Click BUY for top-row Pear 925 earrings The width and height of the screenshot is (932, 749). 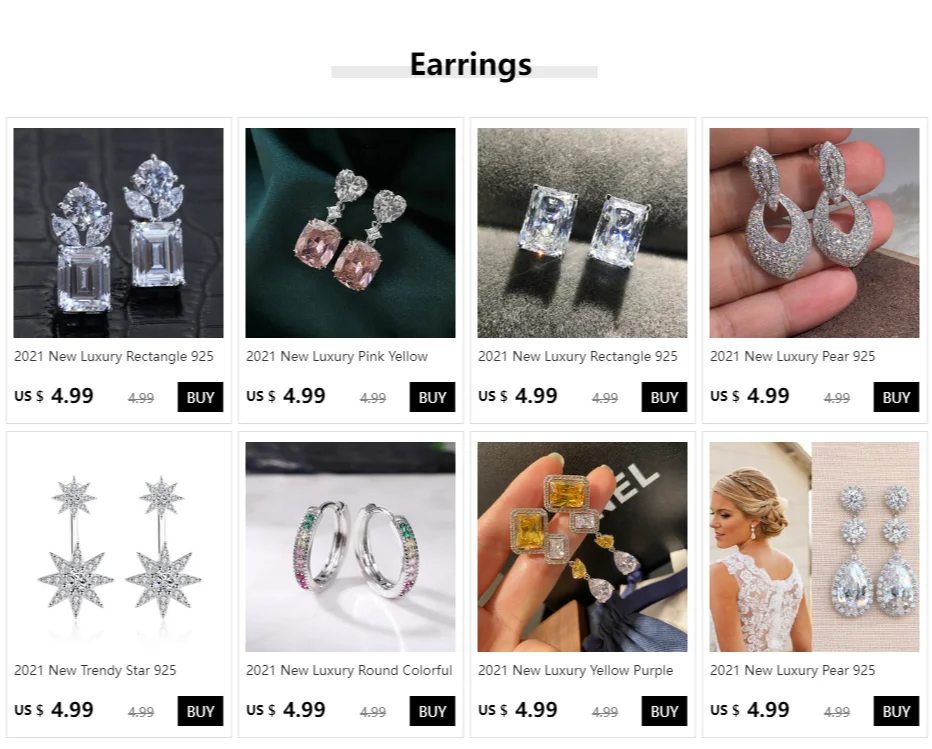pos(896,397)
